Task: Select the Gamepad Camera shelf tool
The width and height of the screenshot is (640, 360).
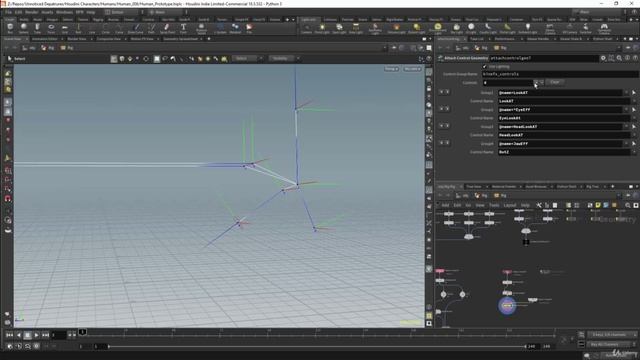Action: (604, 28)
